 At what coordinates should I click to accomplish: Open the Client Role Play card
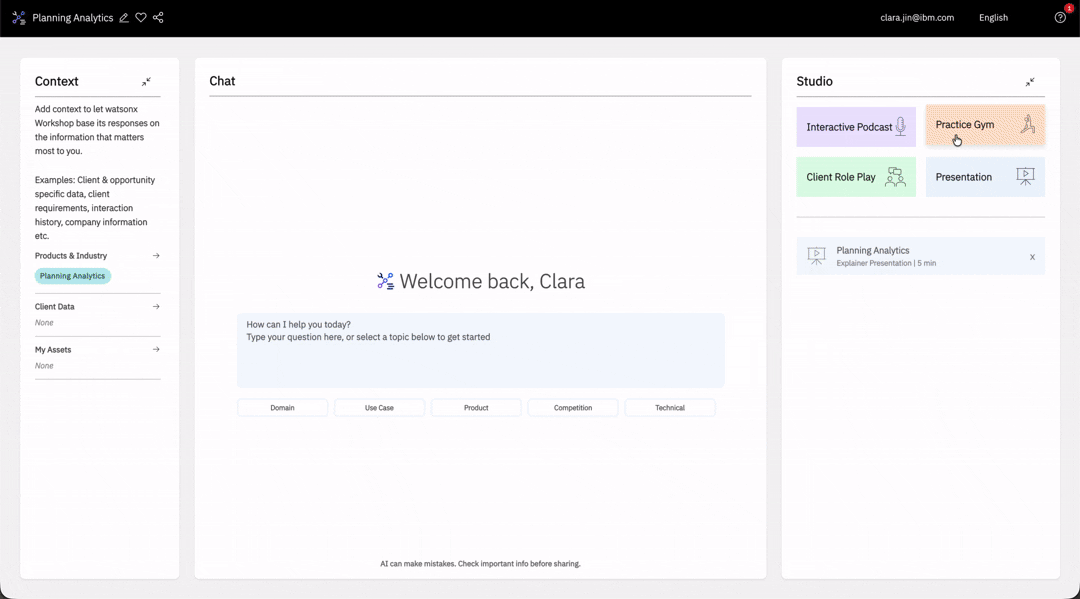pos(856,177)
